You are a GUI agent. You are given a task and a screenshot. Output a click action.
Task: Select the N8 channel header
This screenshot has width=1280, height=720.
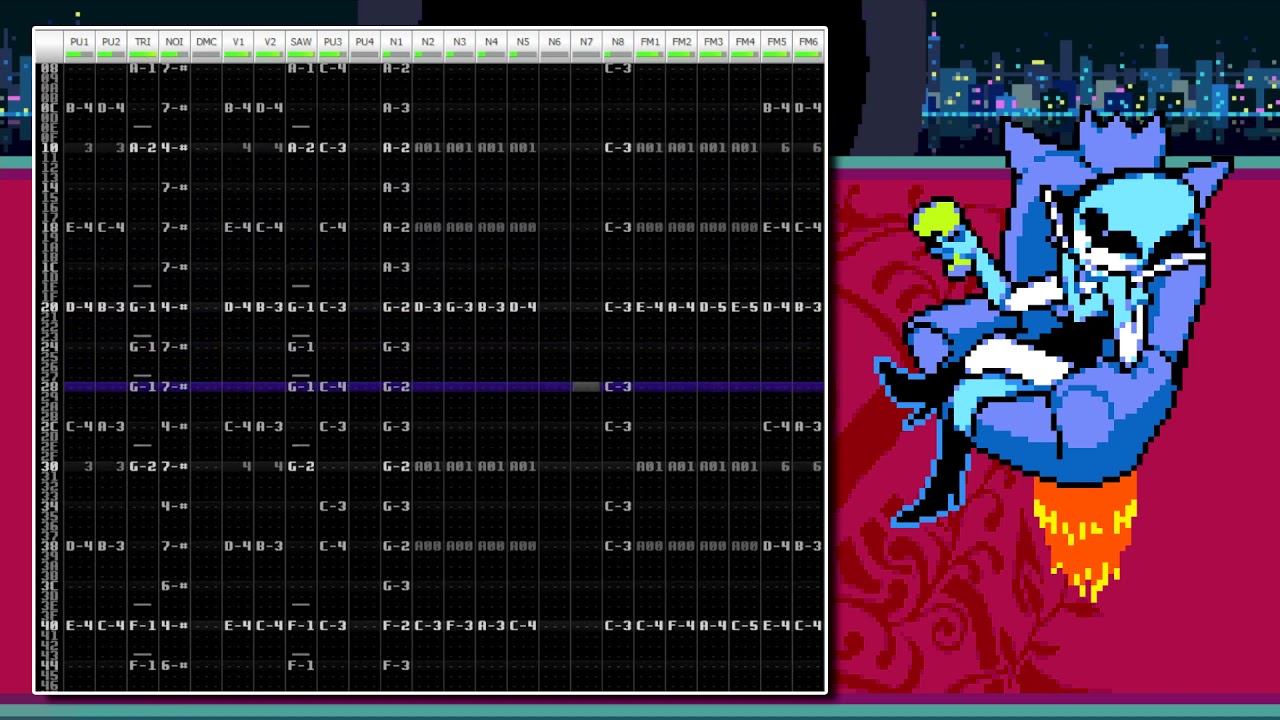(618, 46)
